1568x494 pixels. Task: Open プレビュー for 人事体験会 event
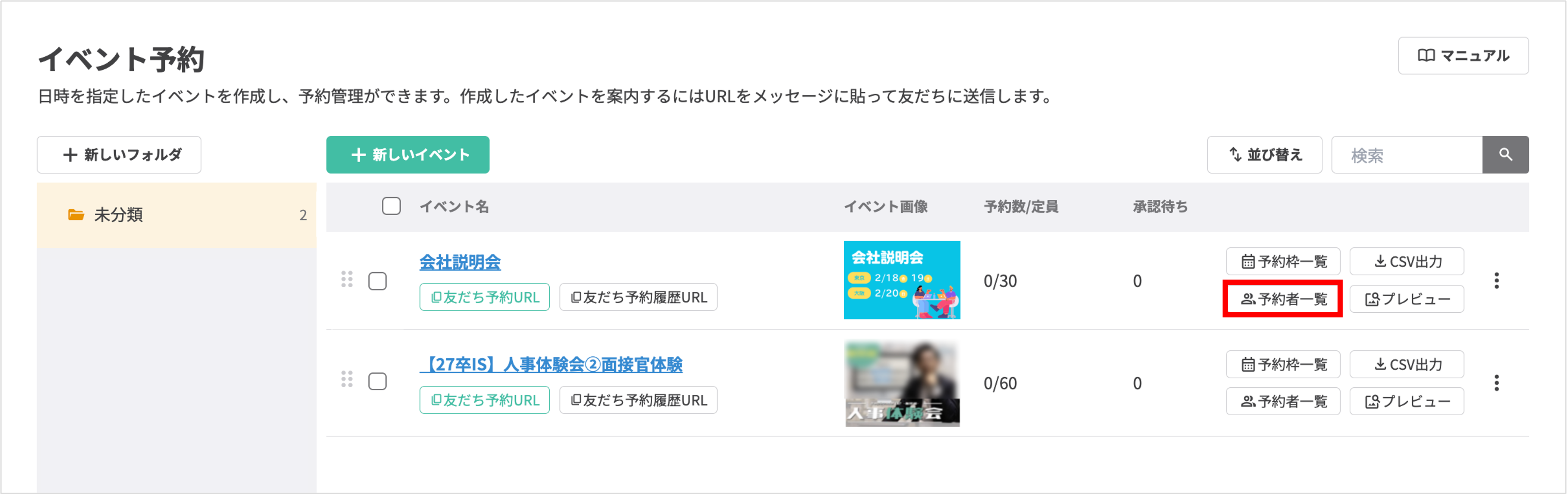pyautogui.click(x=1407, y=401)
